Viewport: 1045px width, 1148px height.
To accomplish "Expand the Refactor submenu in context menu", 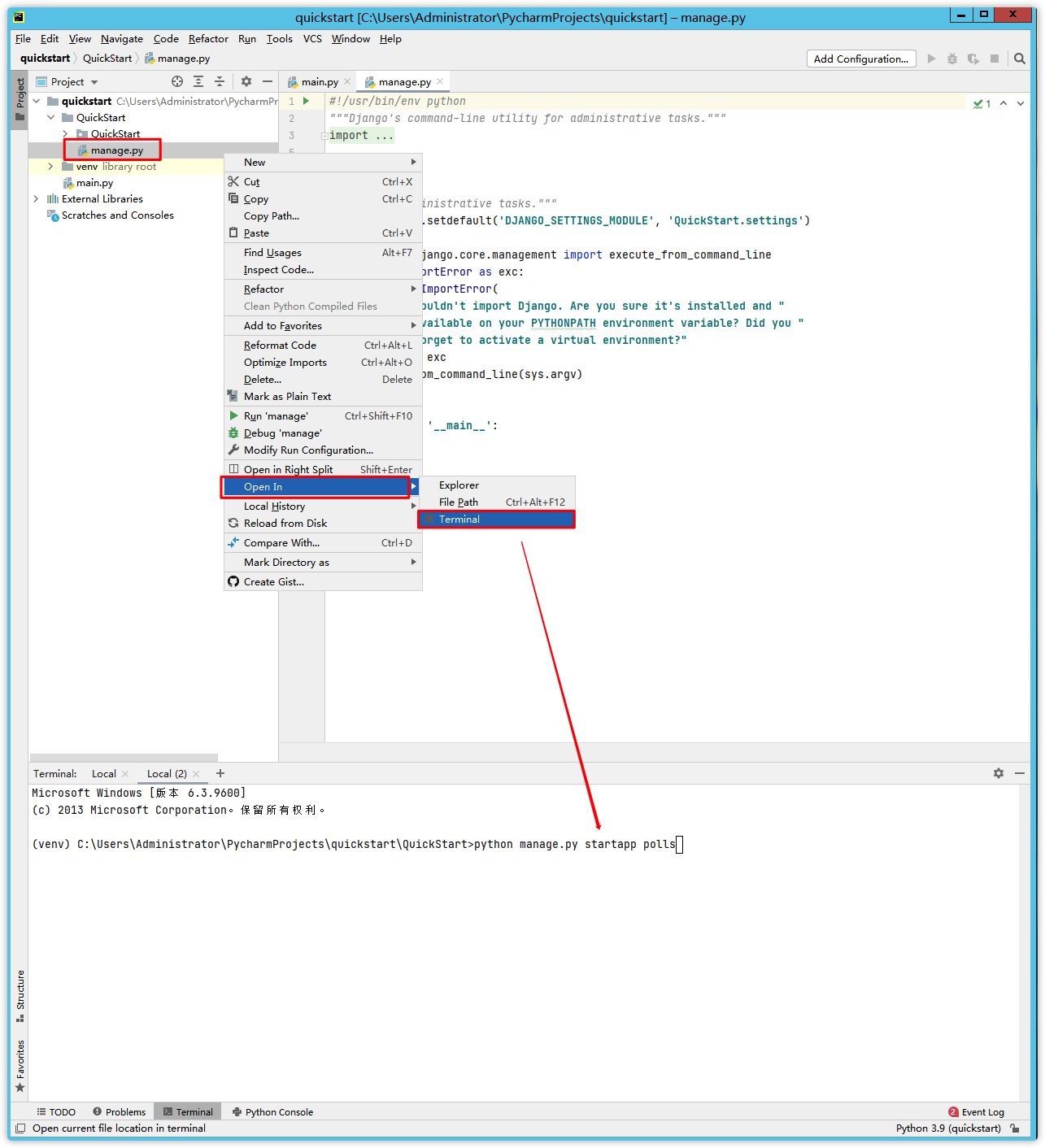I will [323, 289].
